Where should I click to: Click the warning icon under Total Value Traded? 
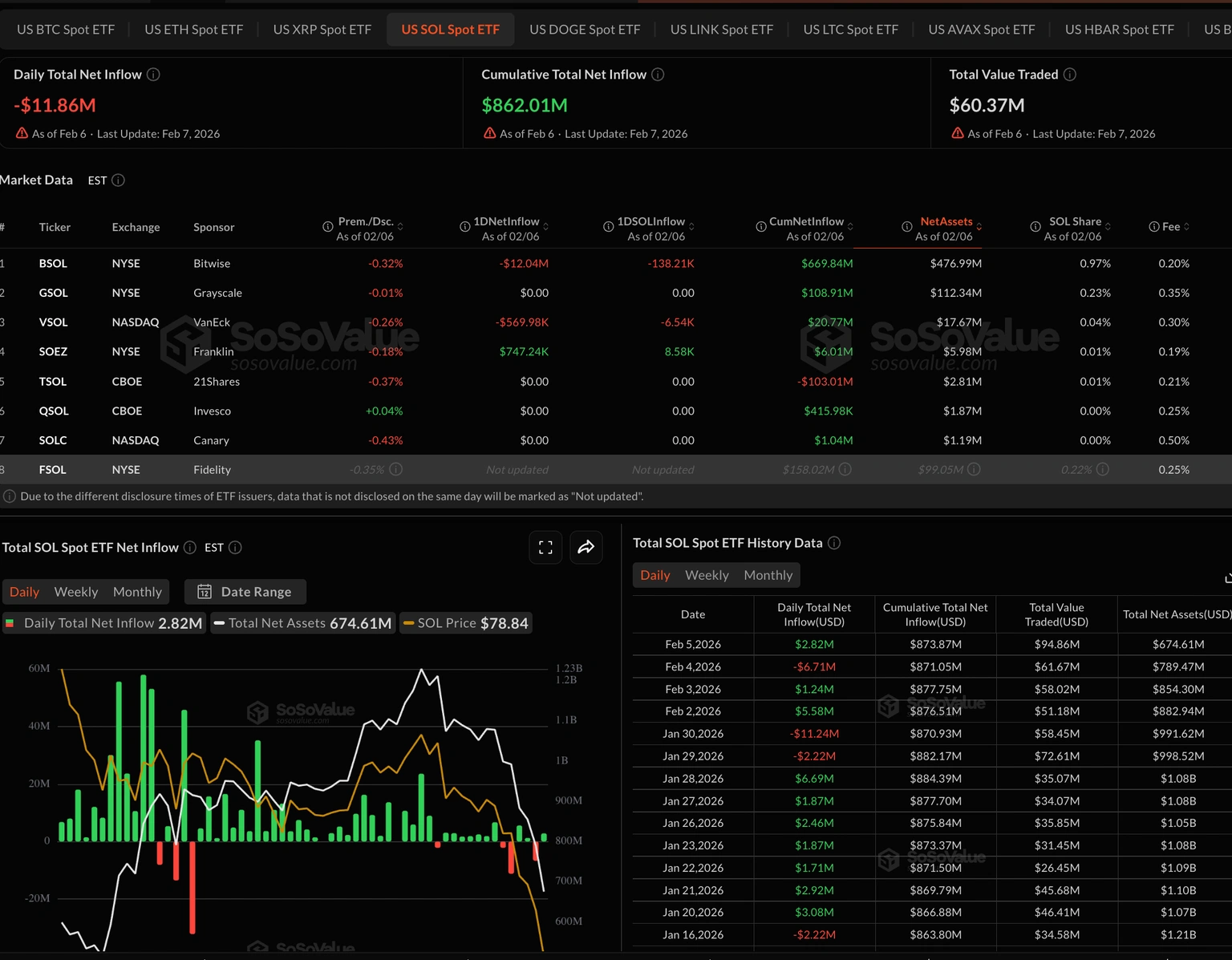click(x=957, y=133)
